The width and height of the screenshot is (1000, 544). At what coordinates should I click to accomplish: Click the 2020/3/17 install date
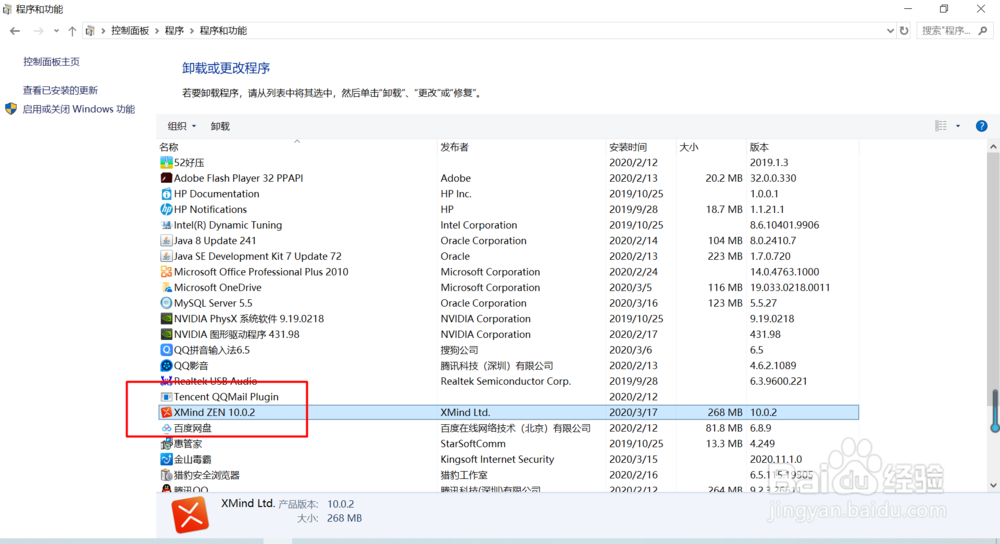click(633, 413)
